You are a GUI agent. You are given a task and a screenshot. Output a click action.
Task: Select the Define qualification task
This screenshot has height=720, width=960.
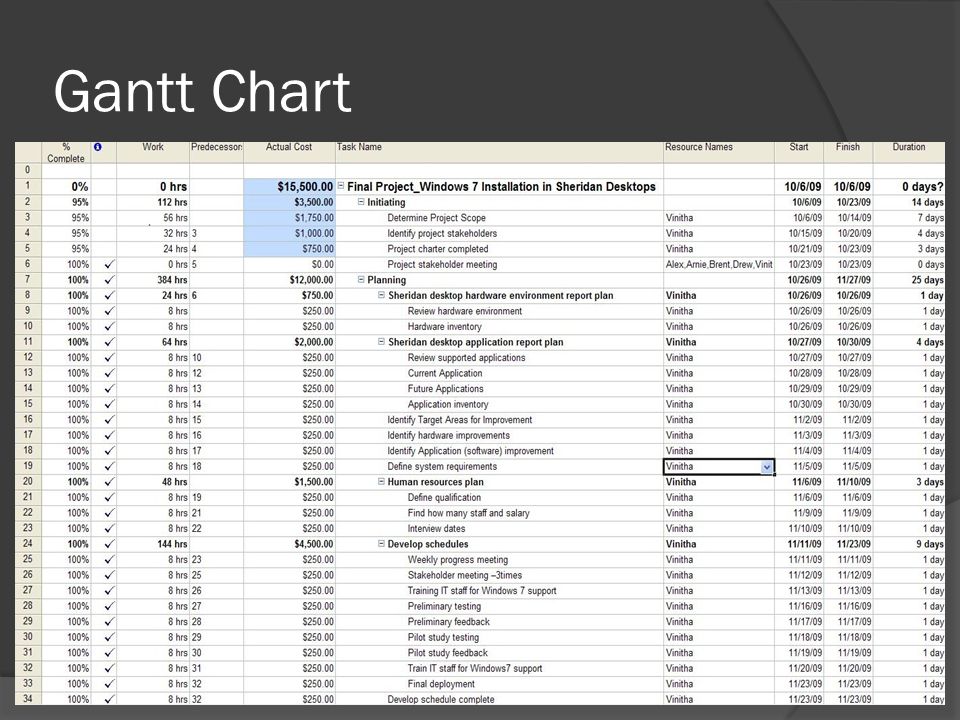click(x=444, y=498)
